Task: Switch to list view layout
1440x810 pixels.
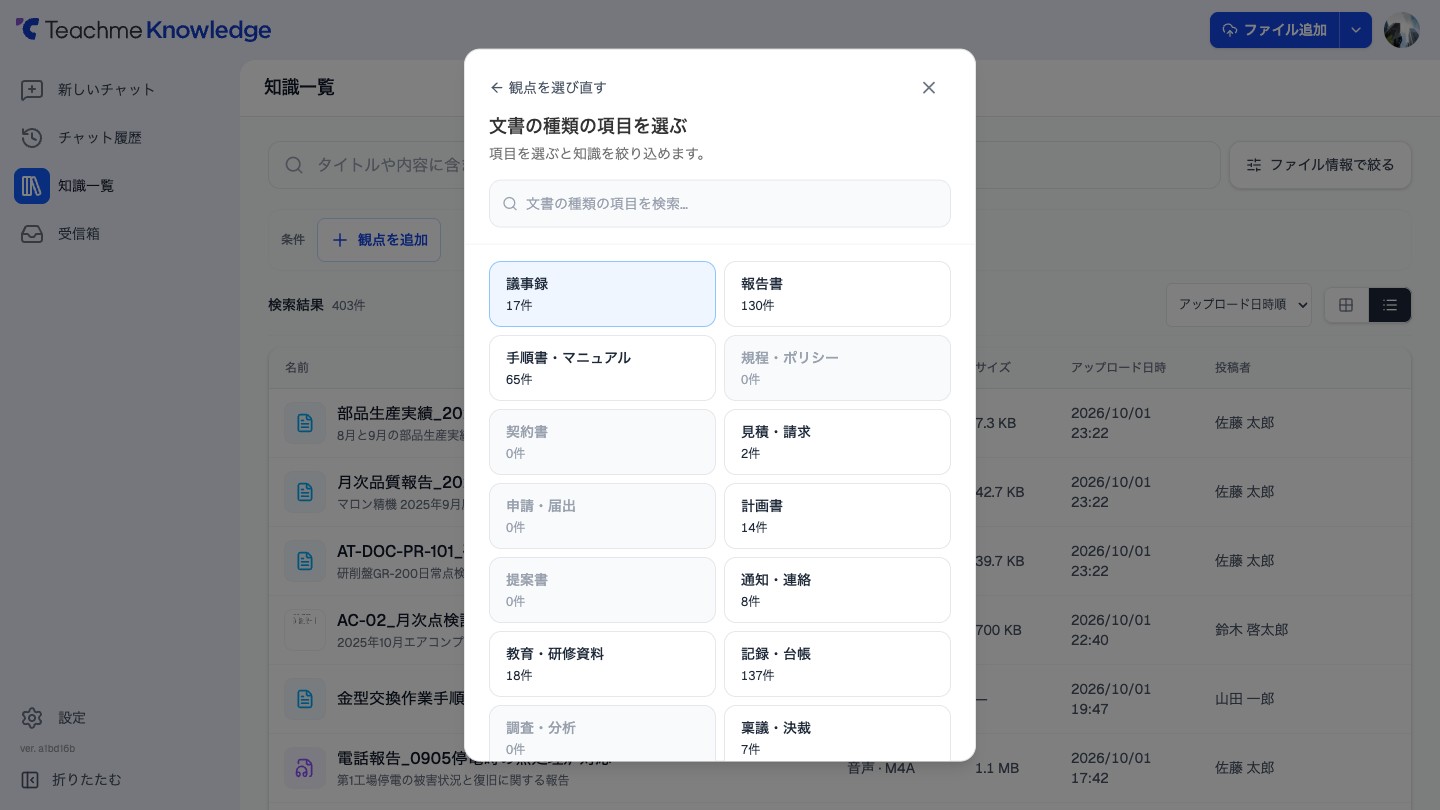Action: tap(1390, 305)
